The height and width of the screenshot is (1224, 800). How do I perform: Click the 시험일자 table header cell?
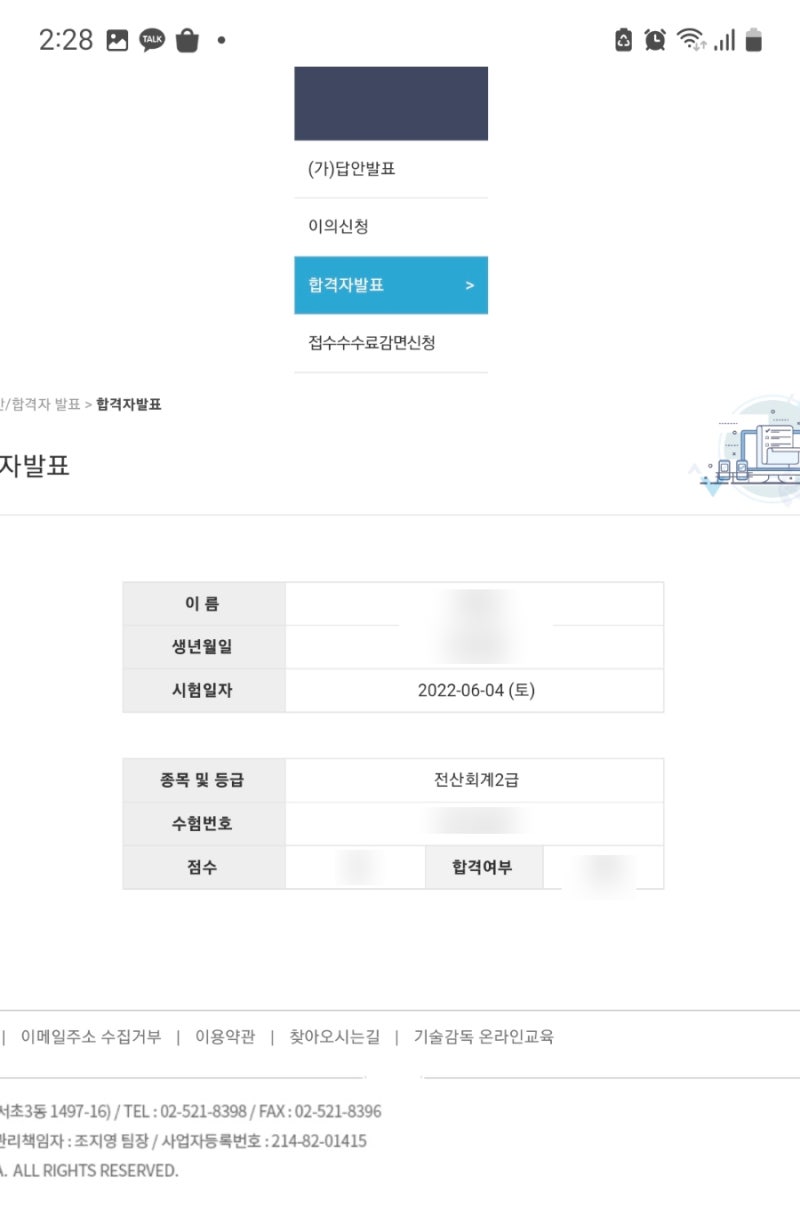pos(204,690)
